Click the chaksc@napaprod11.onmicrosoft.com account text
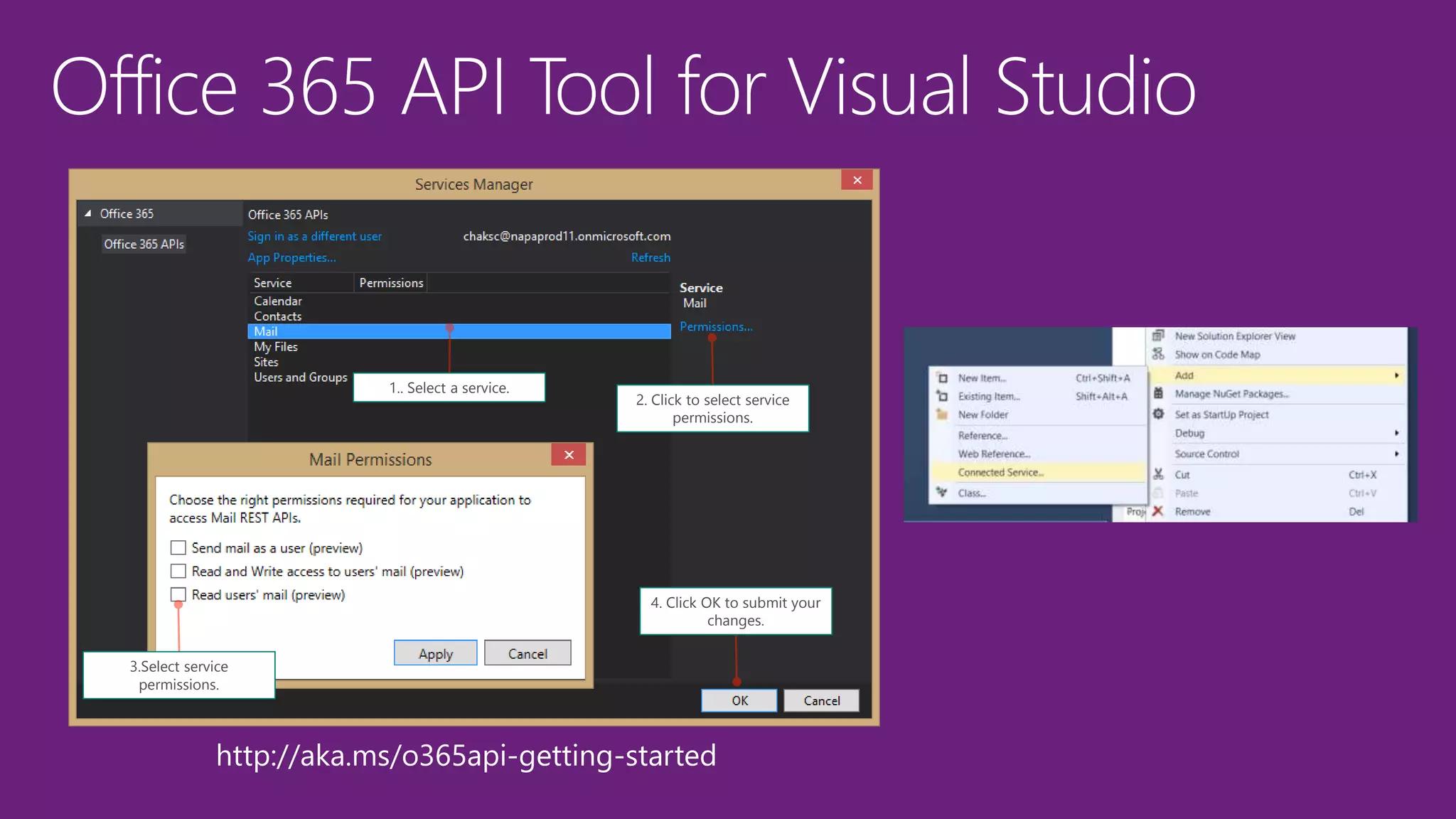 (567, 236)
